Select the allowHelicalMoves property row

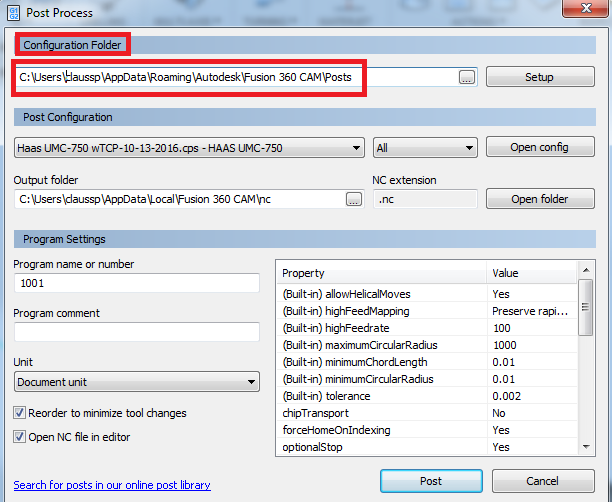pyautogui.click(x=427, y=294)
